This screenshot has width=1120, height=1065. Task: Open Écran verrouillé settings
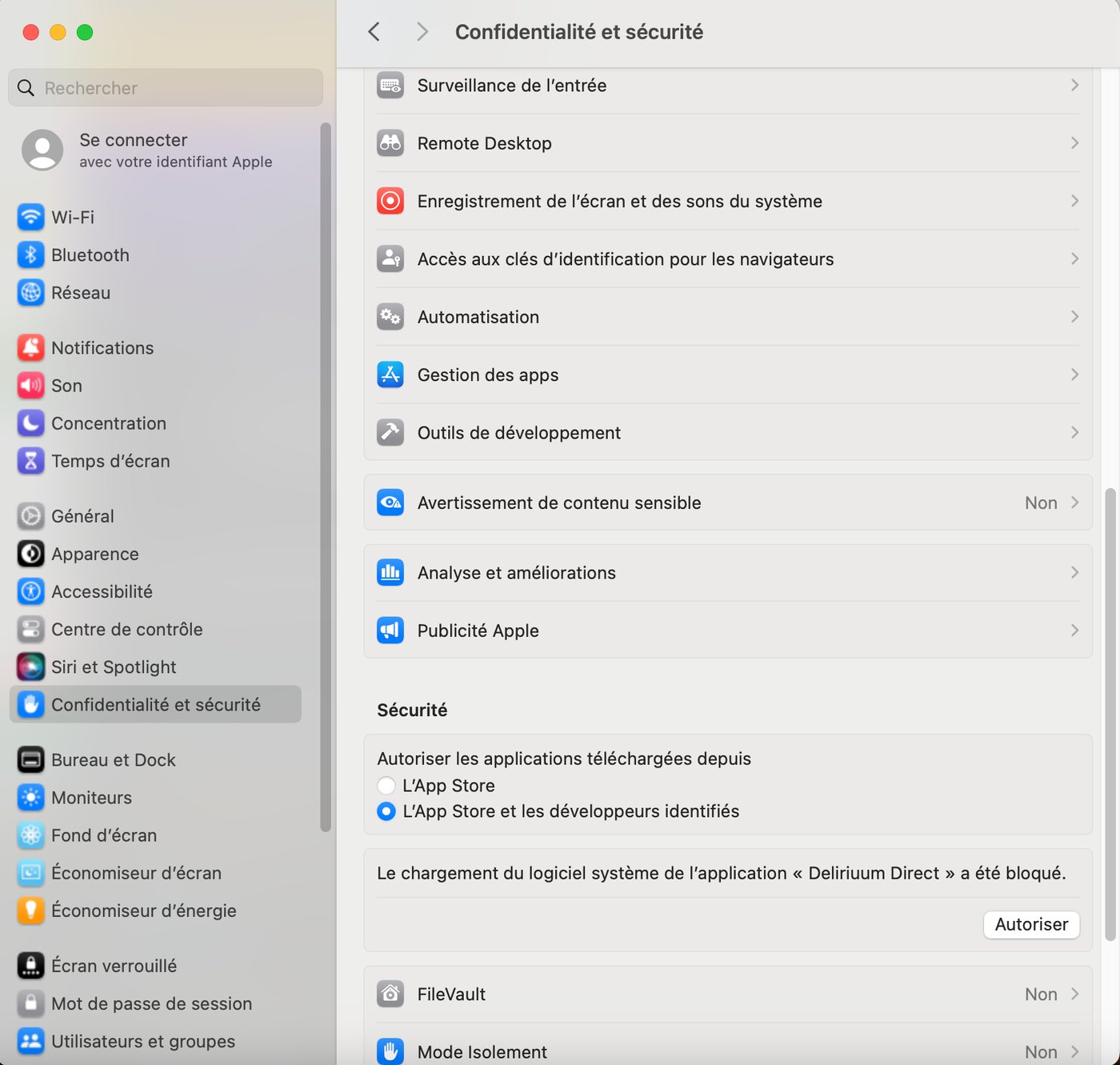tap(155, 965)
